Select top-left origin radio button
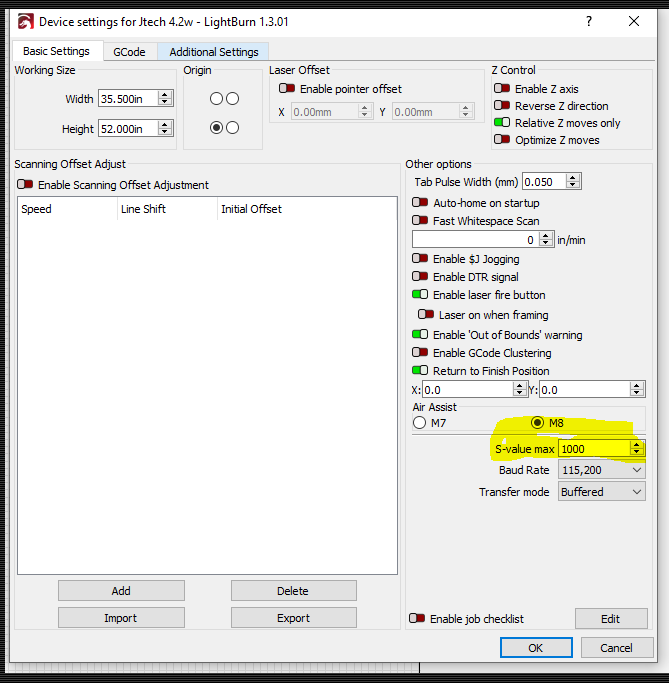The width and height of the screenshot is (669, 683). [x=216, y=99]
